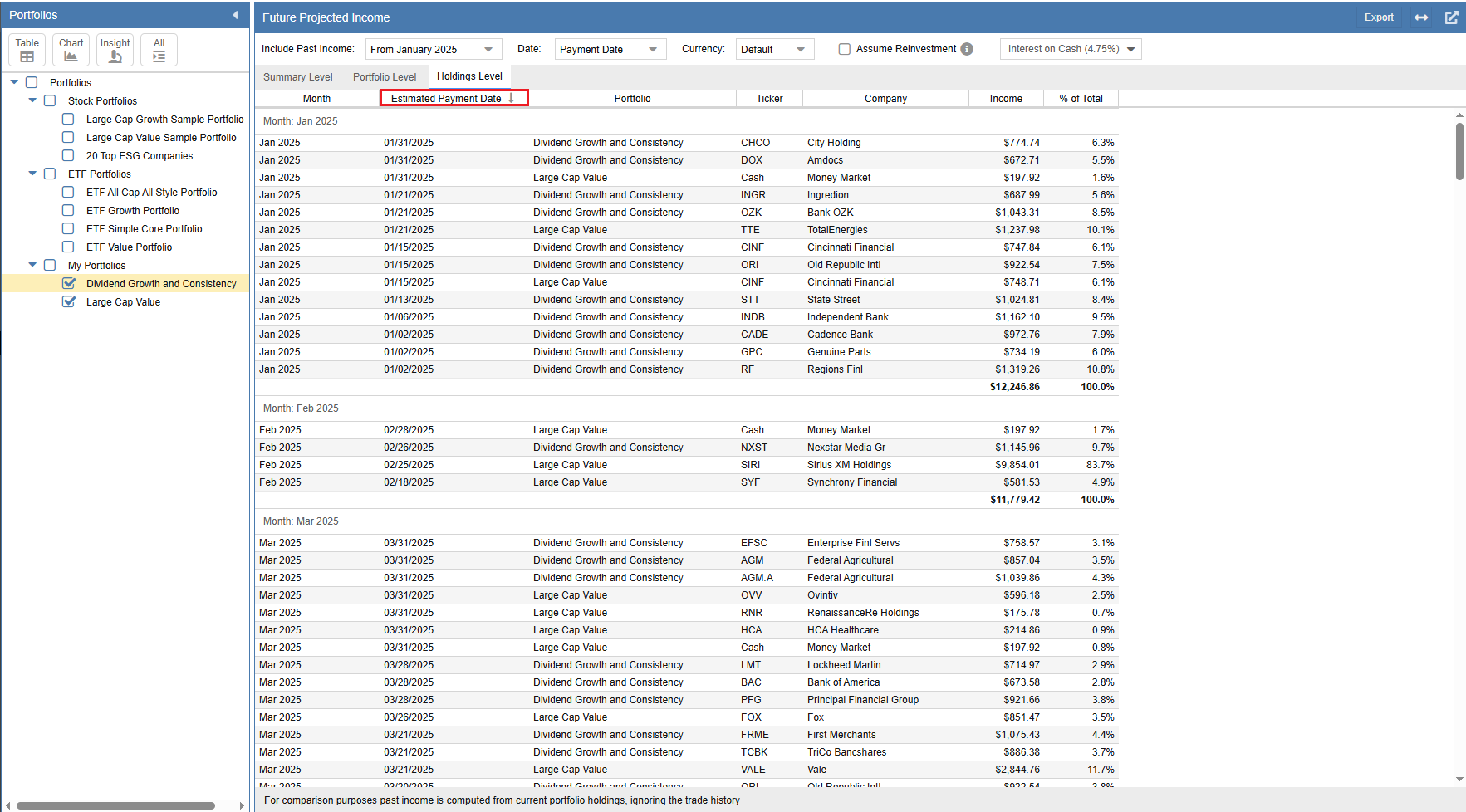Screen dimensions: 1466x812
Task: Collapse the Stock Portfolios tree node
Action: pos(32,100)
